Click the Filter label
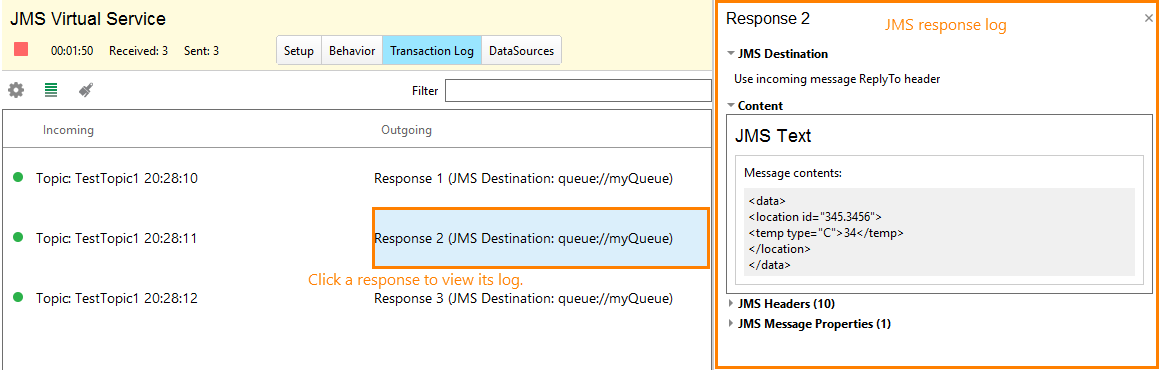The image size is (1160, 370). (425, 91)
